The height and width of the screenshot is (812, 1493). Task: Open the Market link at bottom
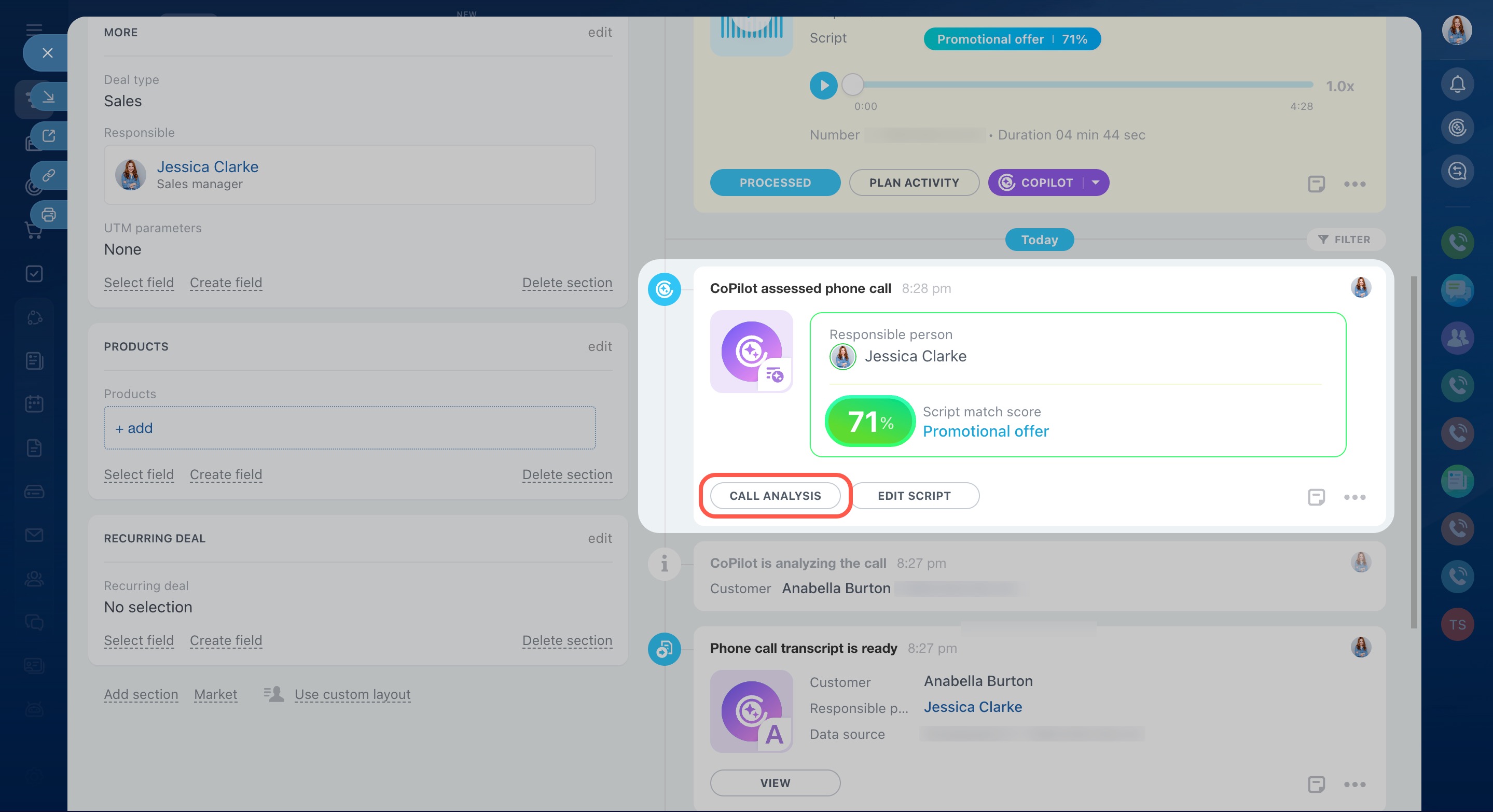(x=215, y=694)
